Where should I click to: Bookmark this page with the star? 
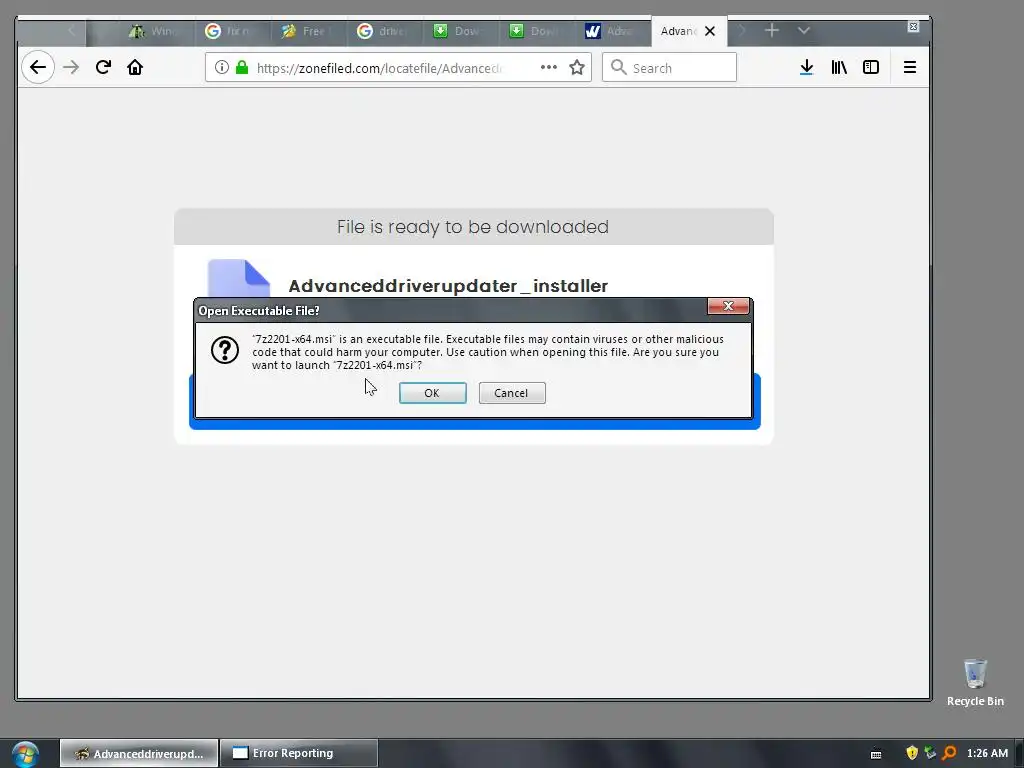tap(577, 67)
